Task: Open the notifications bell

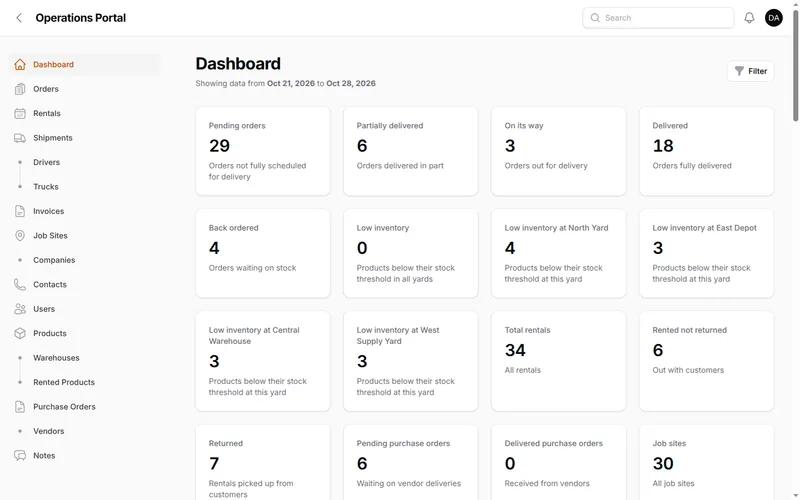Action: 749,18
